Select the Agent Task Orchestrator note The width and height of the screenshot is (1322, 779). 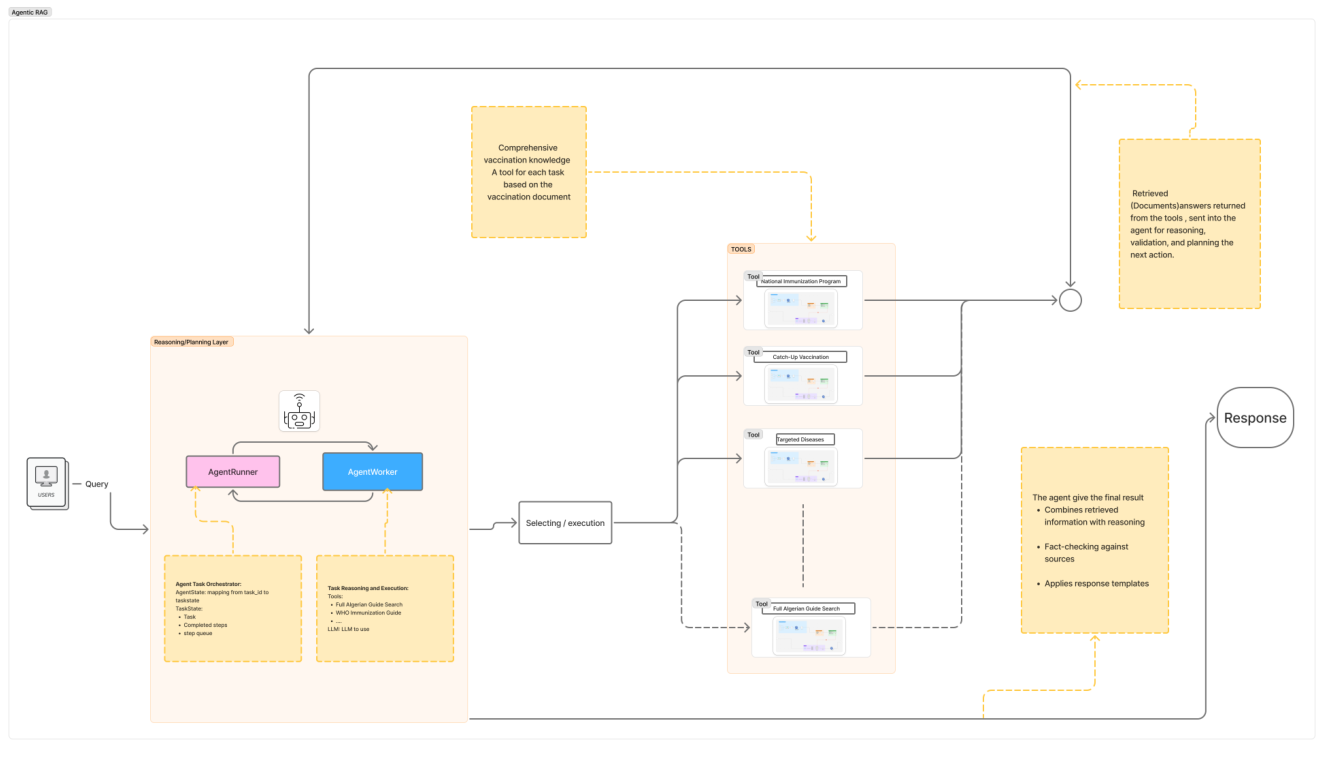pos(232,608)
